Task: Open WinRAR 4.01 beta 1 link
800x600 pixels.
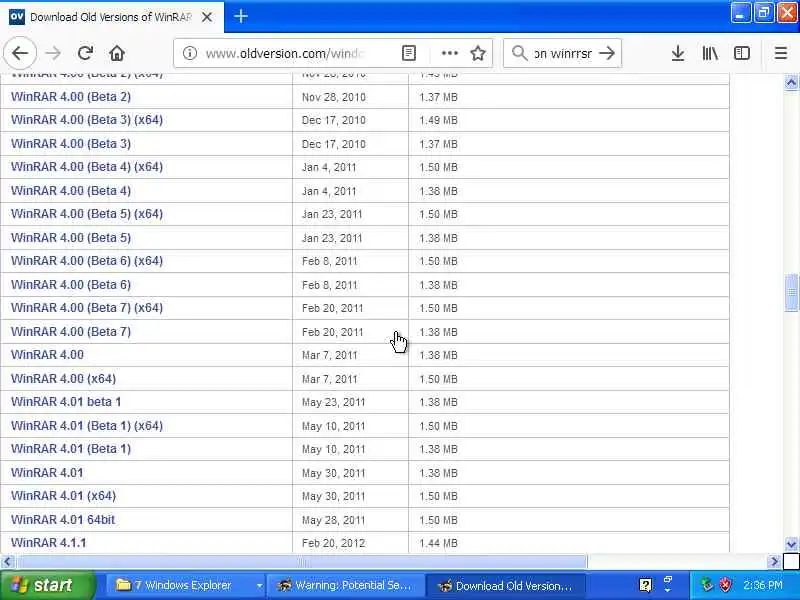Action: [66, 402]
